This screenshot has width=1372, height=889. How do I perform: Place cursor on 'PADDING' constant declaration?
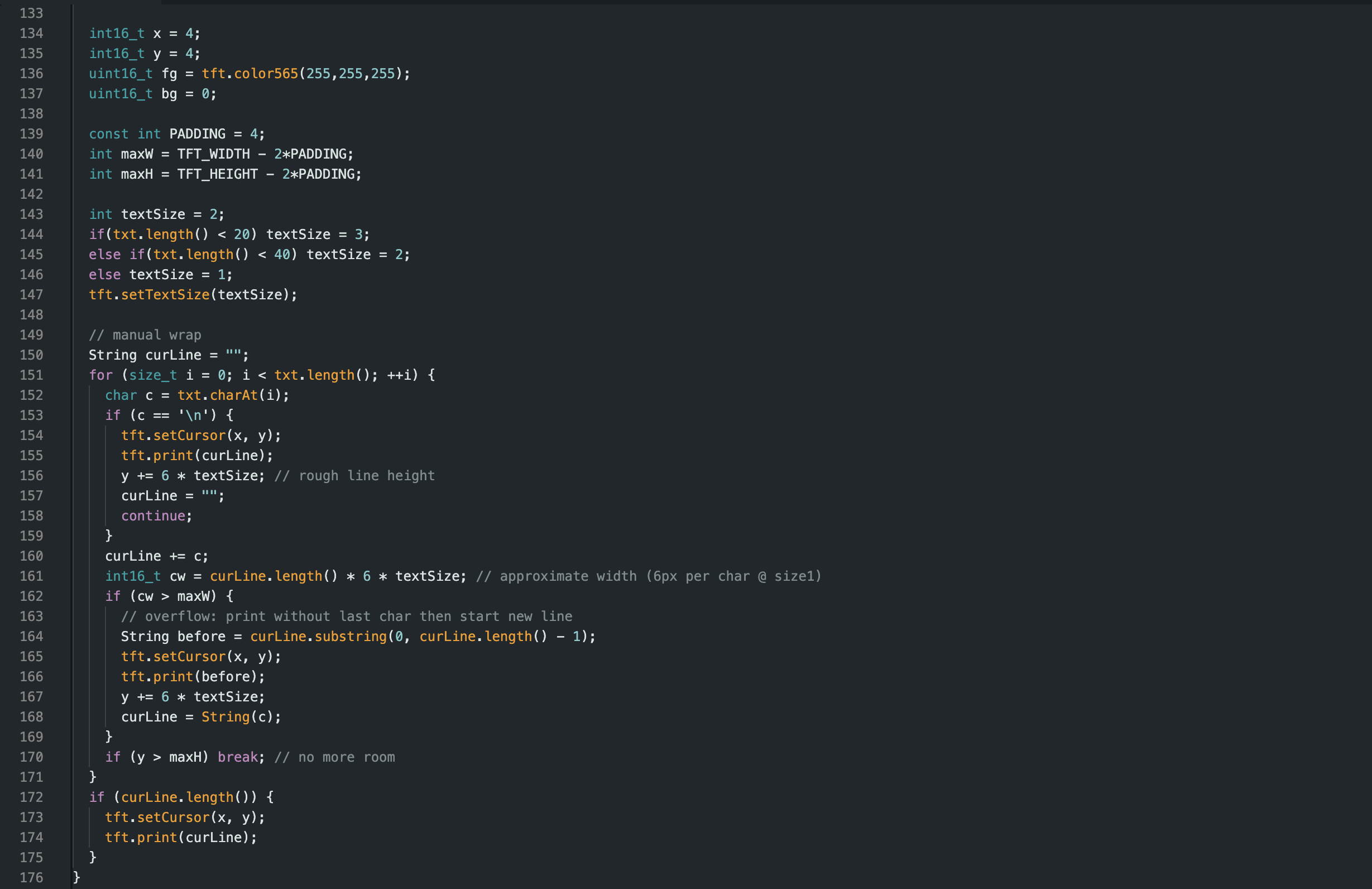pos(197,134)
